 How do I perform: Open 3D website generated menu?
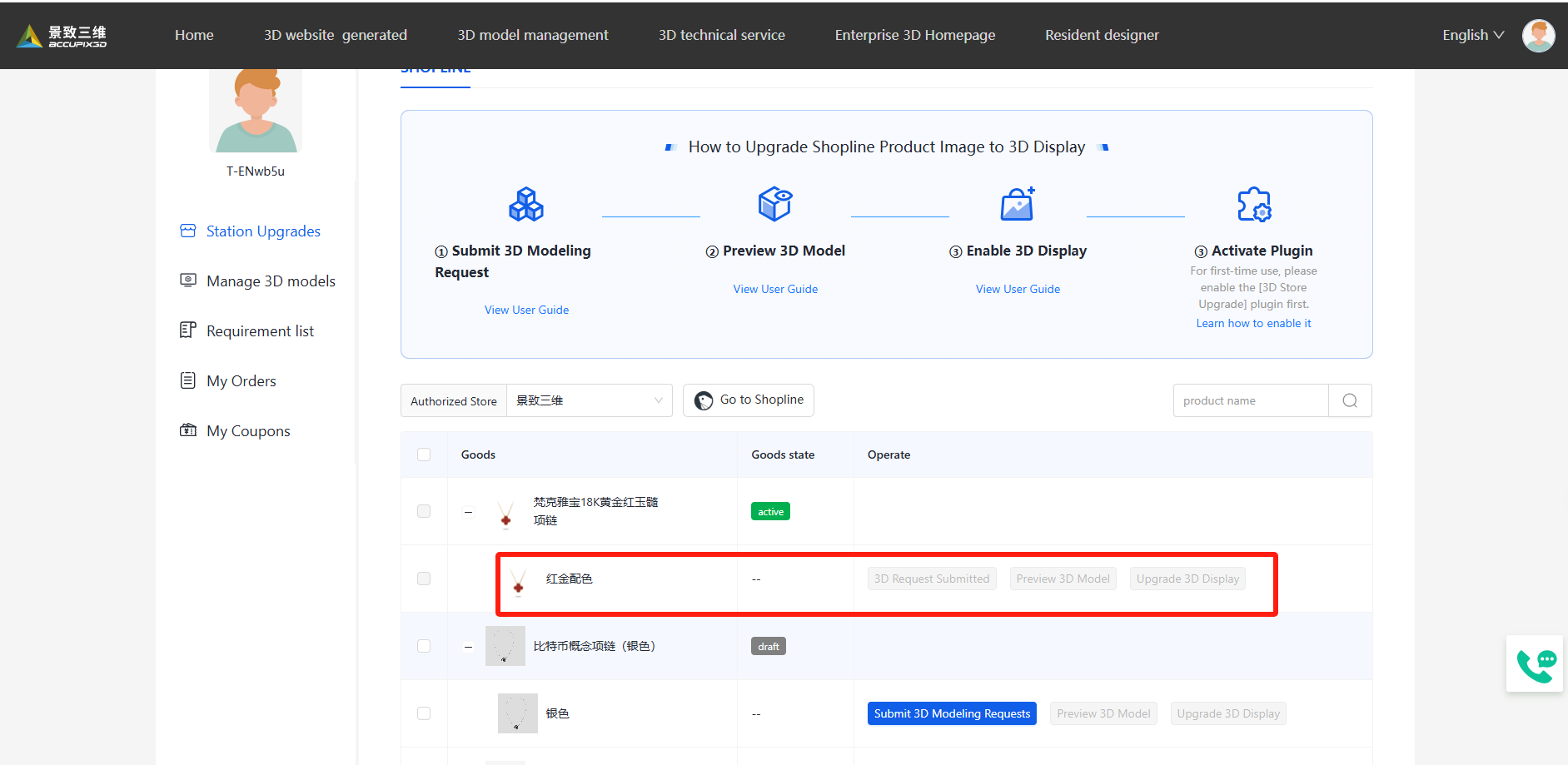pos(336,35)
